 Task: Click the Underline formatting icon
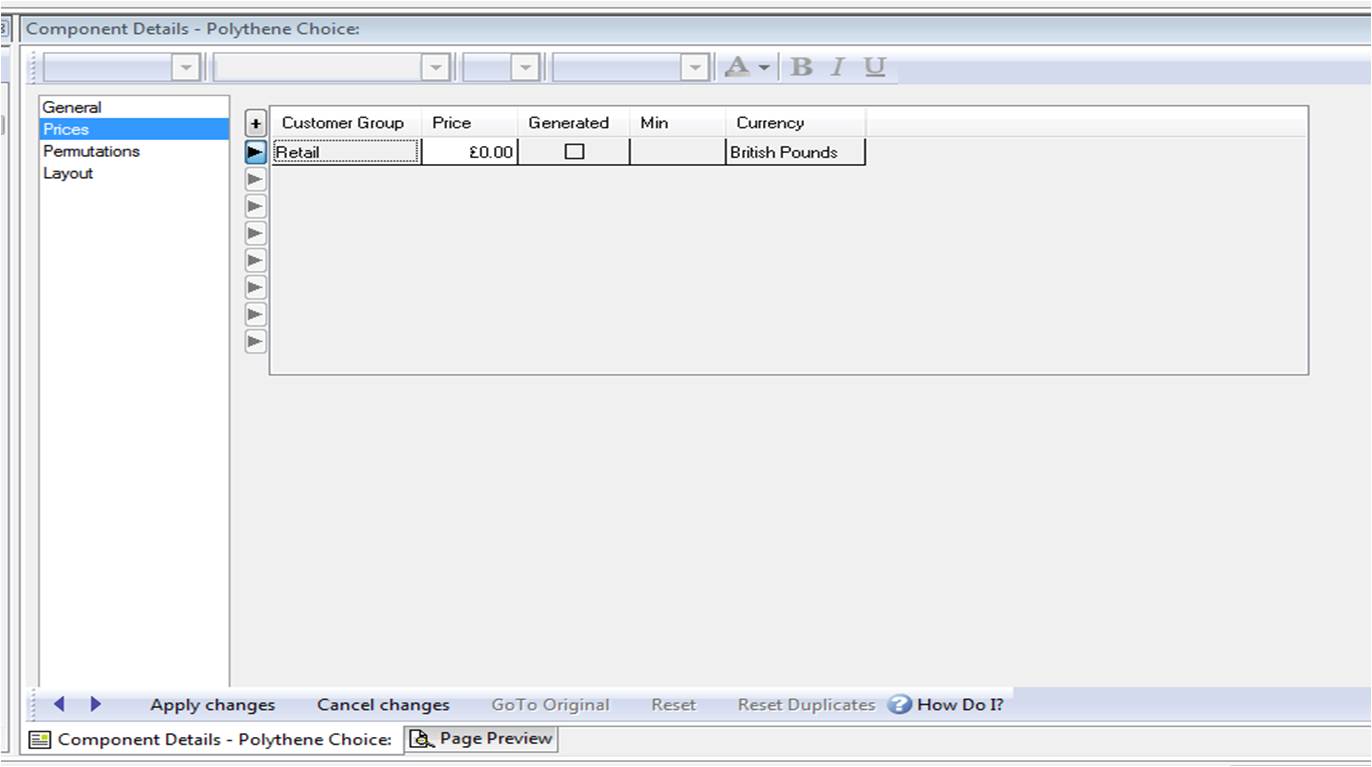coord(875,67)
